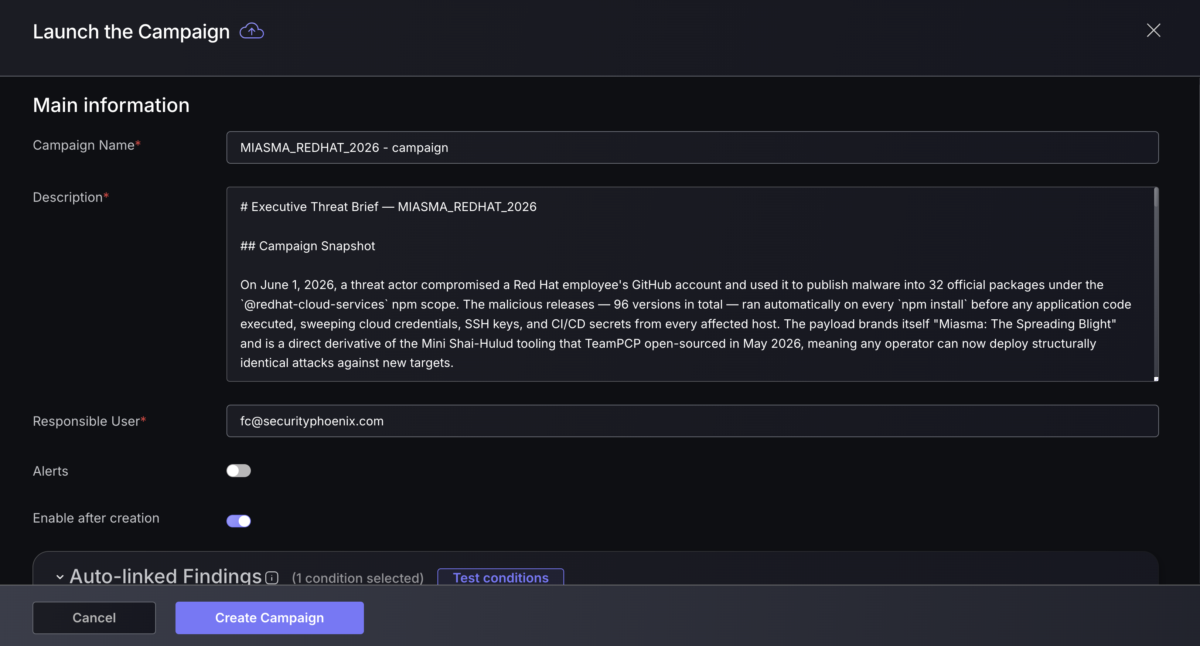Click the Description box scrollbar
The width and height of the screenshot is (1200, 646).
pos(1156,197)
